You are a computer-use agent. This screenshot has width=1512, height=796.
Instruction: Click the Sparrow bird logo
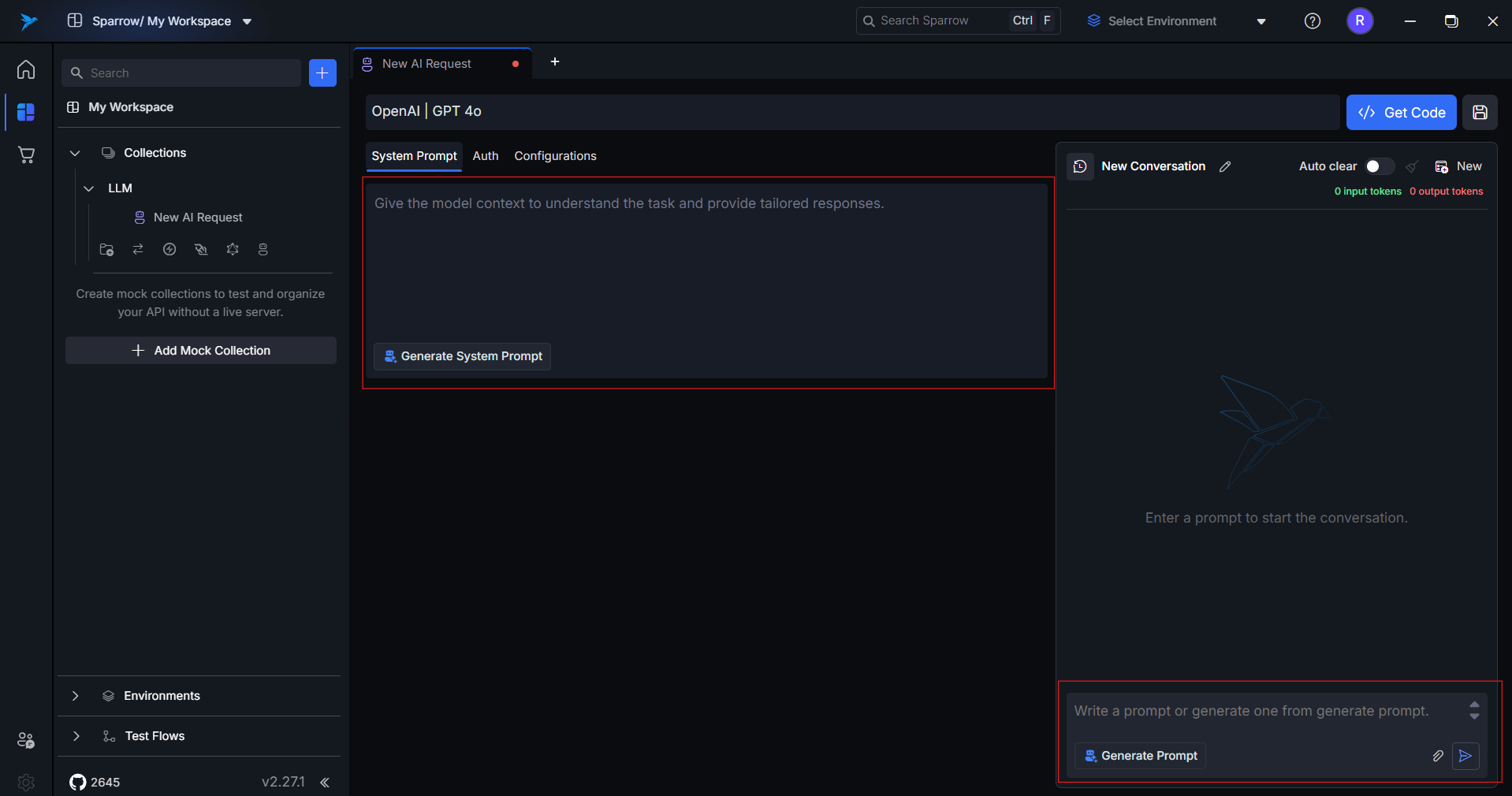pos(29,21)
